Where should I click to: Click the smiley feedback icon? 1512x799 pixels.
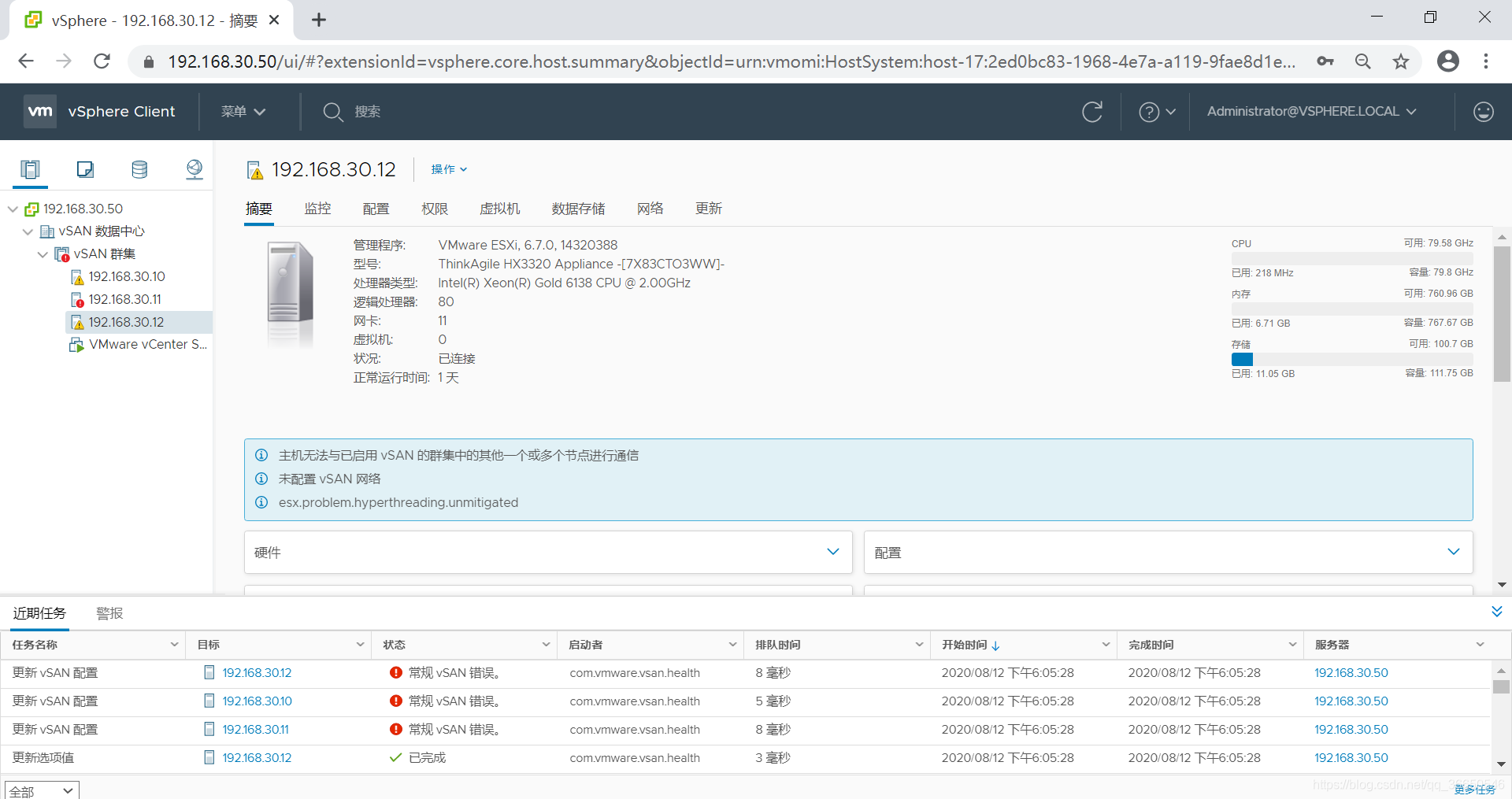(x=1484, y=112)
